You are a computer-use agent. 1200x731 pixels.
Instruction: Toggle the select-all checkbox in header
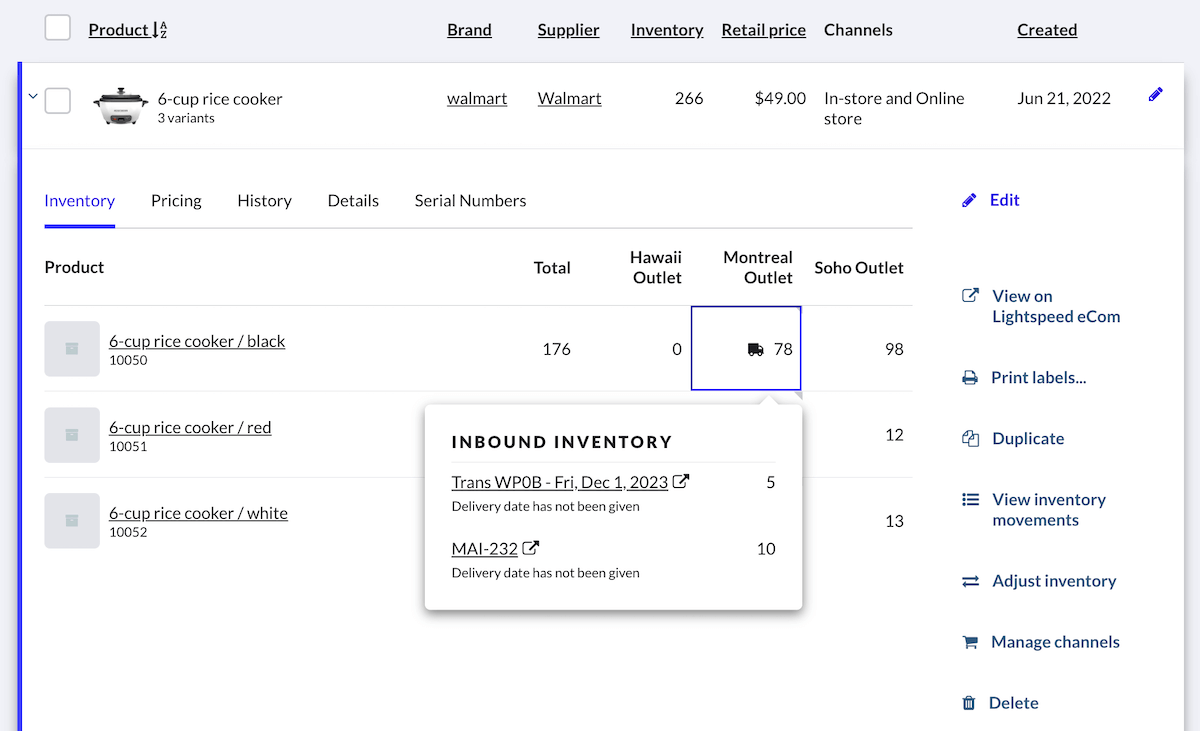pos(58,28)
